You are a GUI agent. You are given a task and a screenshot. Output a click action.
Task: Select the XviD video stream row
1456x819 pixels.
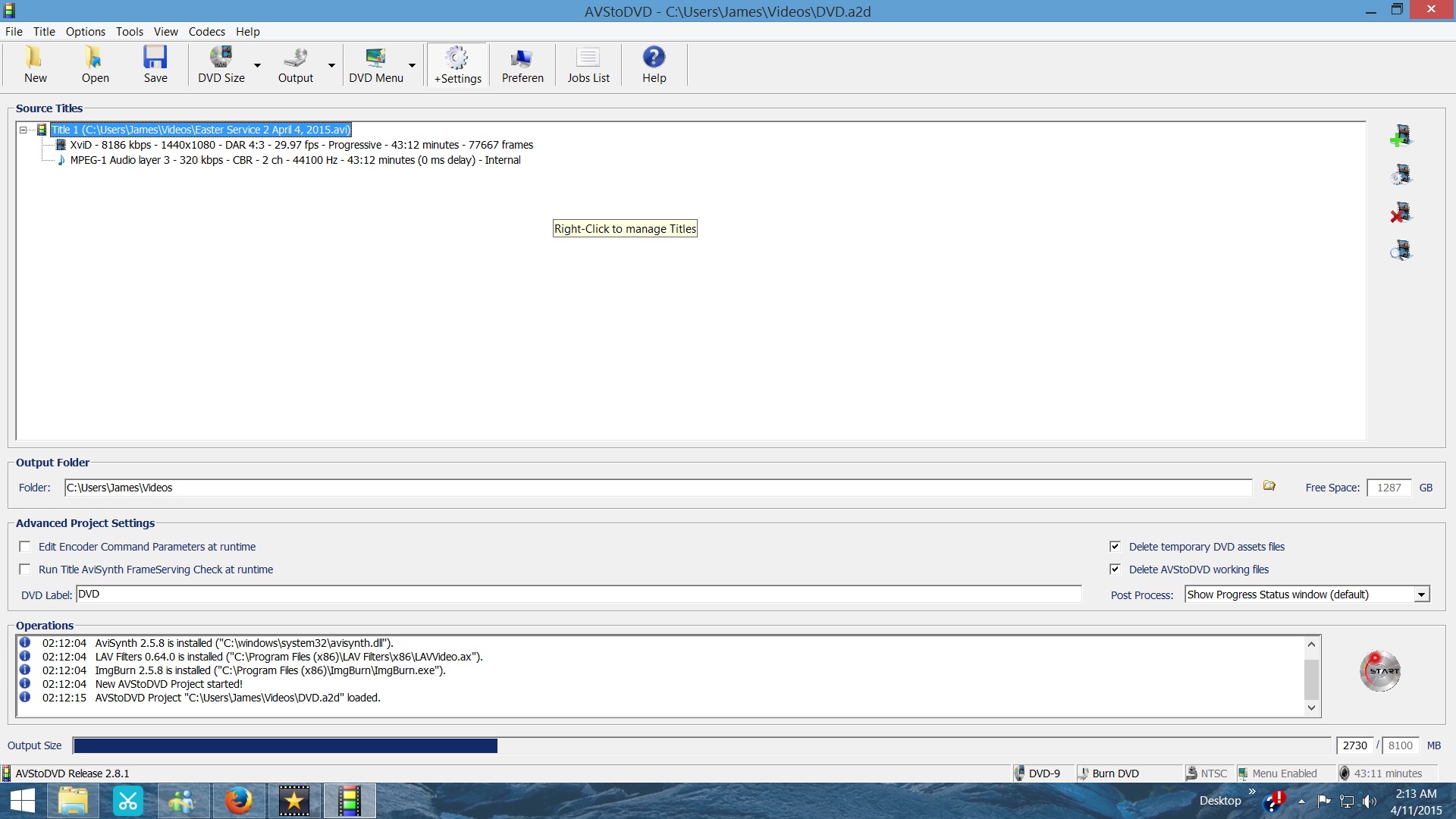(x=301, y=145)
